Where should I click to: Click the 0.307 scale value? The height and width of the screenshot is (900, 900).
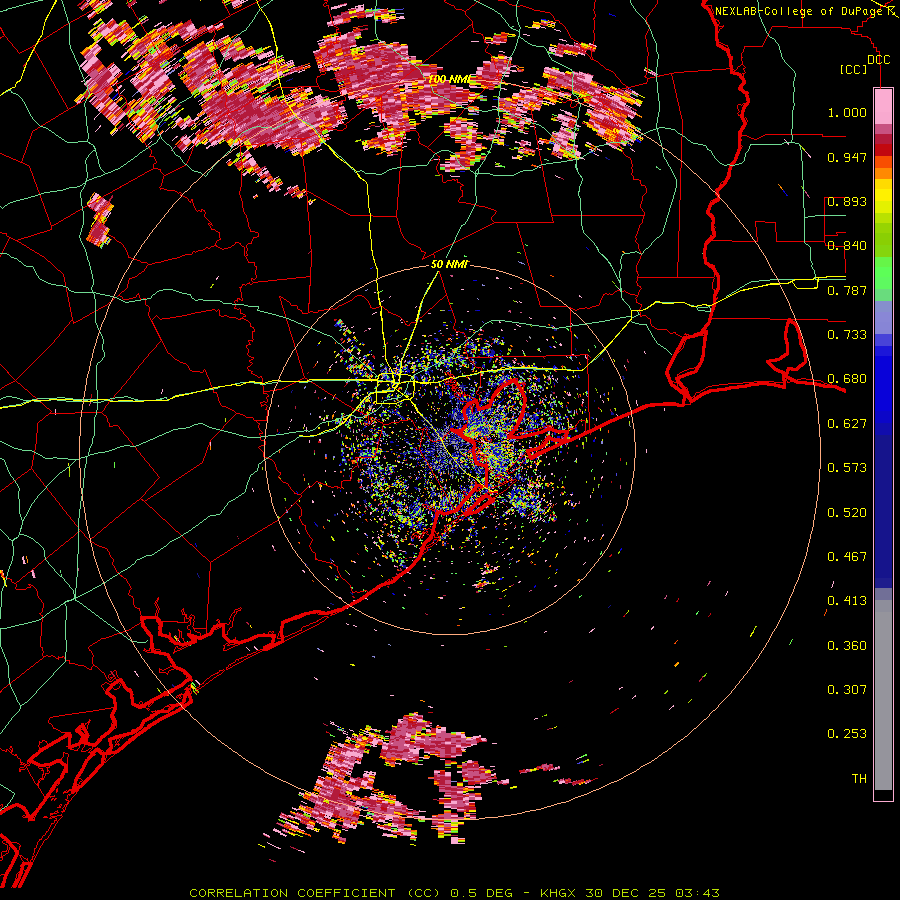[x=847, y=690]
